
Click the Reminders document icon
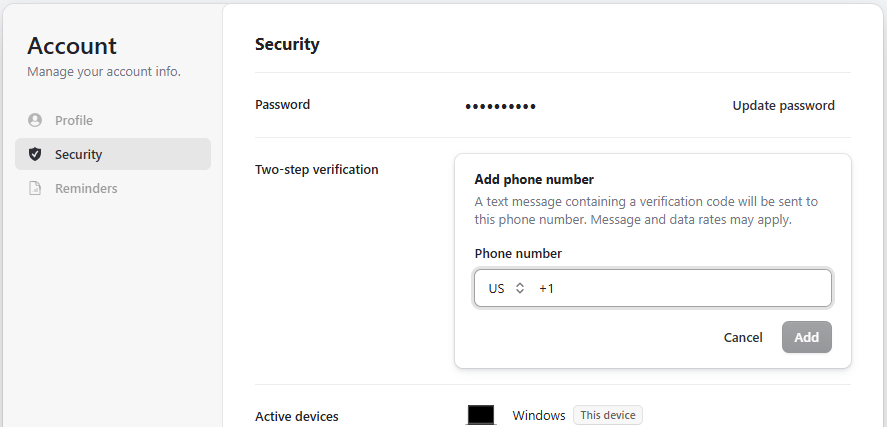tap(35, 188)
